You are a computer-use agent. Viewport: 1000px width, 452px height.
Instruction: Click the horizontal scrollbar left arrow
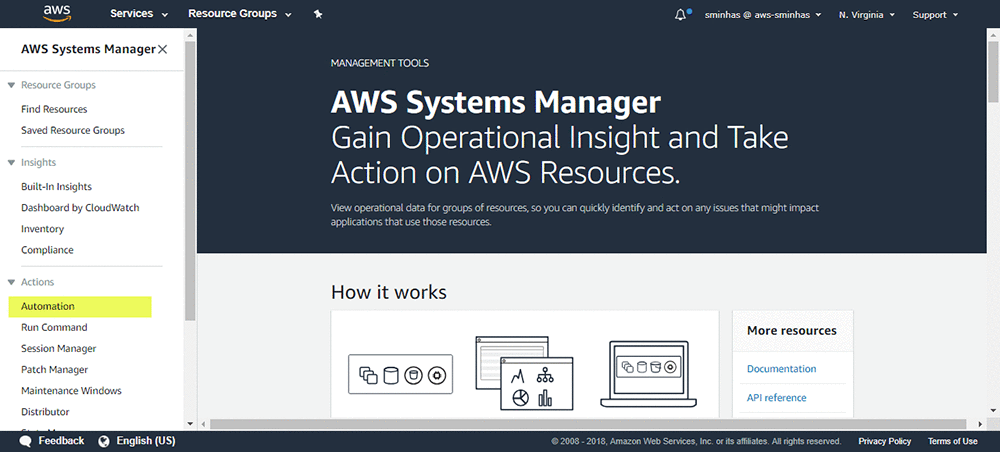tap(203, 424)
